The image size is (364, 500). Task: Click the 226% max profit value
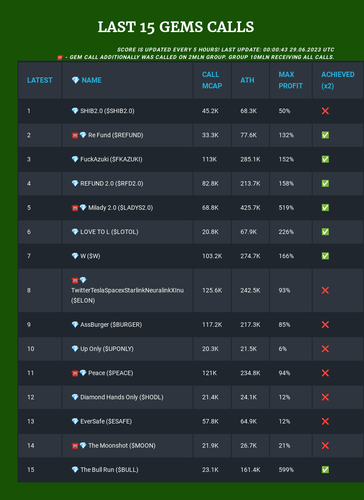286,232
